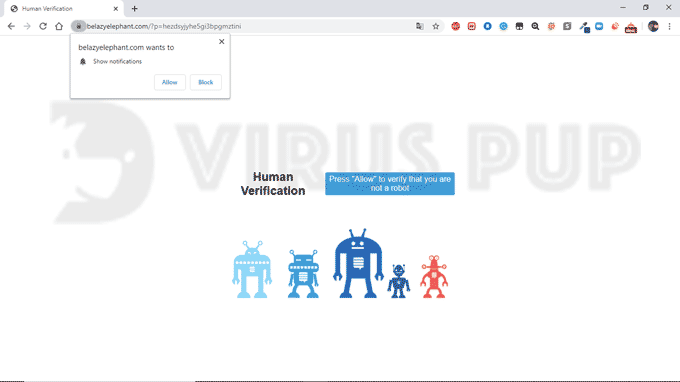The height and width of the screenshot is (382, 680).
Task: Open the orange-red extension icon after the blue chat bubble
Action: pos(615,26)
